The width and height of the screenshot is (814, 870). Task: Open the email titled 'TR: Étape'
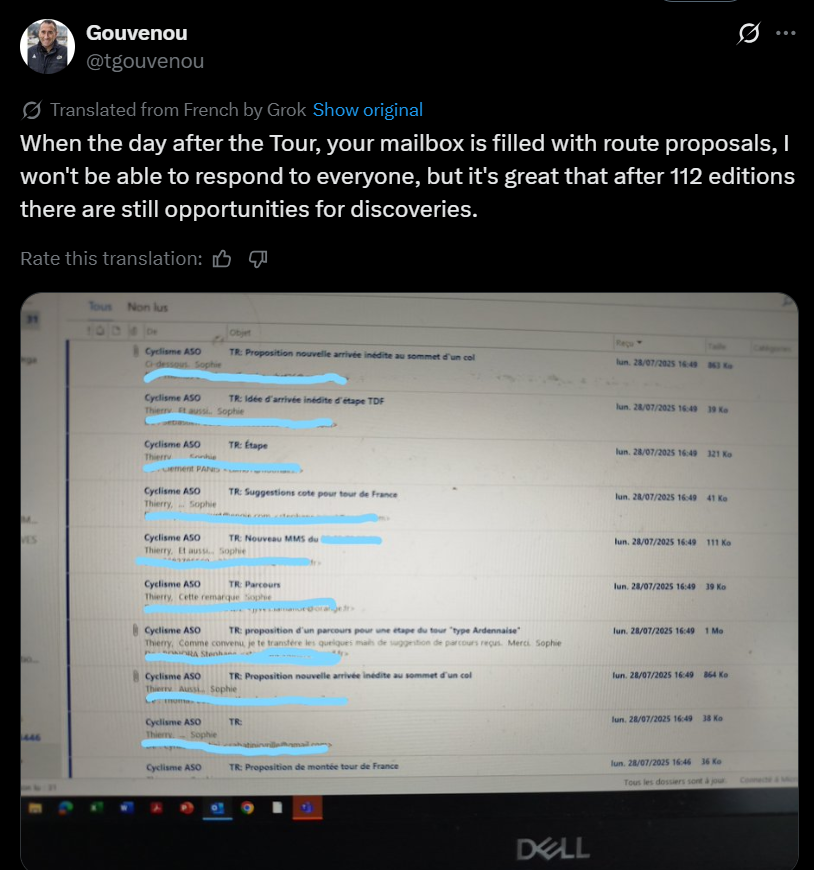[249, 444]
